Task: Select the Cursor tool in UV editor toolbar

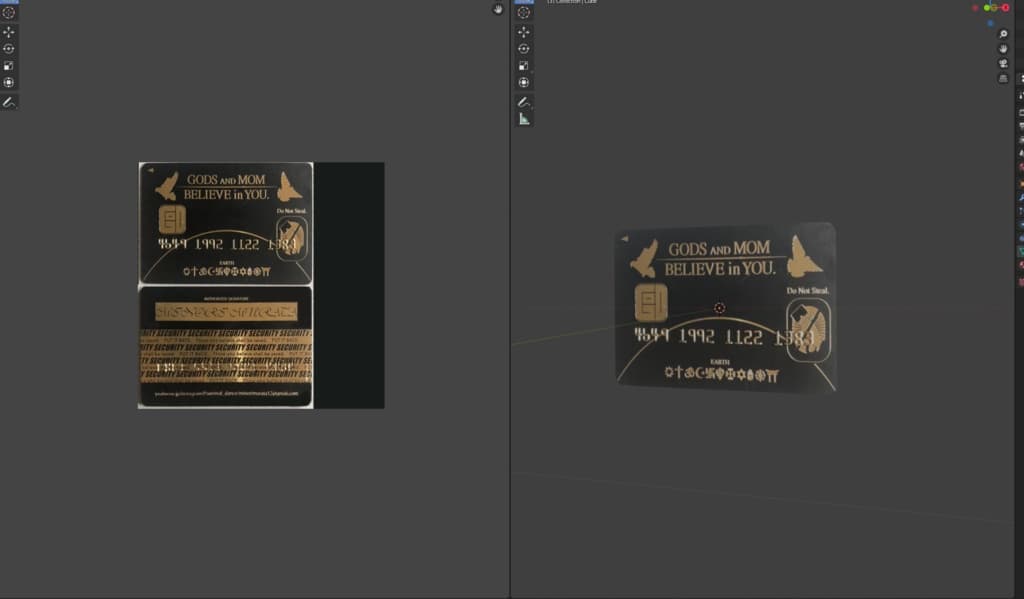Action: click(8, 12)
